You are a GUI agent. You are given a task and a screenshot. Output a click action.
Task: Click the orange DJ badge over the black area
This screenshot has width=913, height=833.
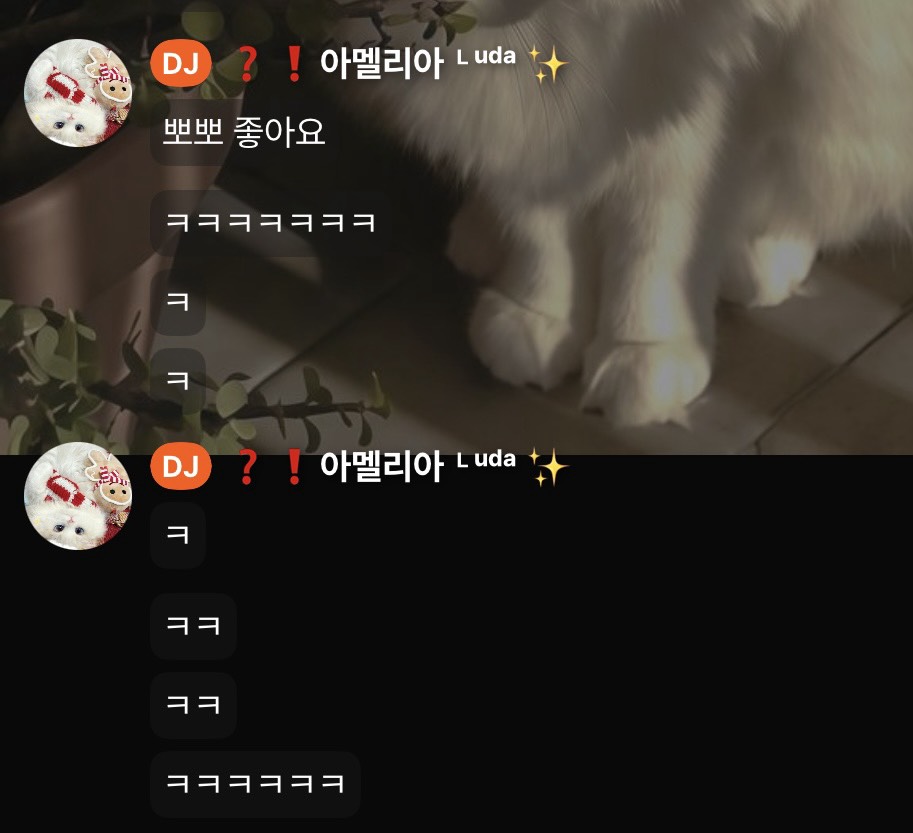(x=181, y=466)
